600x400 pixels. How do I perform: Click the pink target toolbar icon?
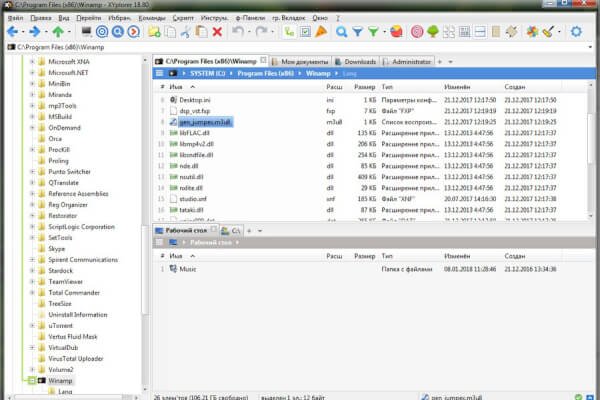[x=417, y=32]
